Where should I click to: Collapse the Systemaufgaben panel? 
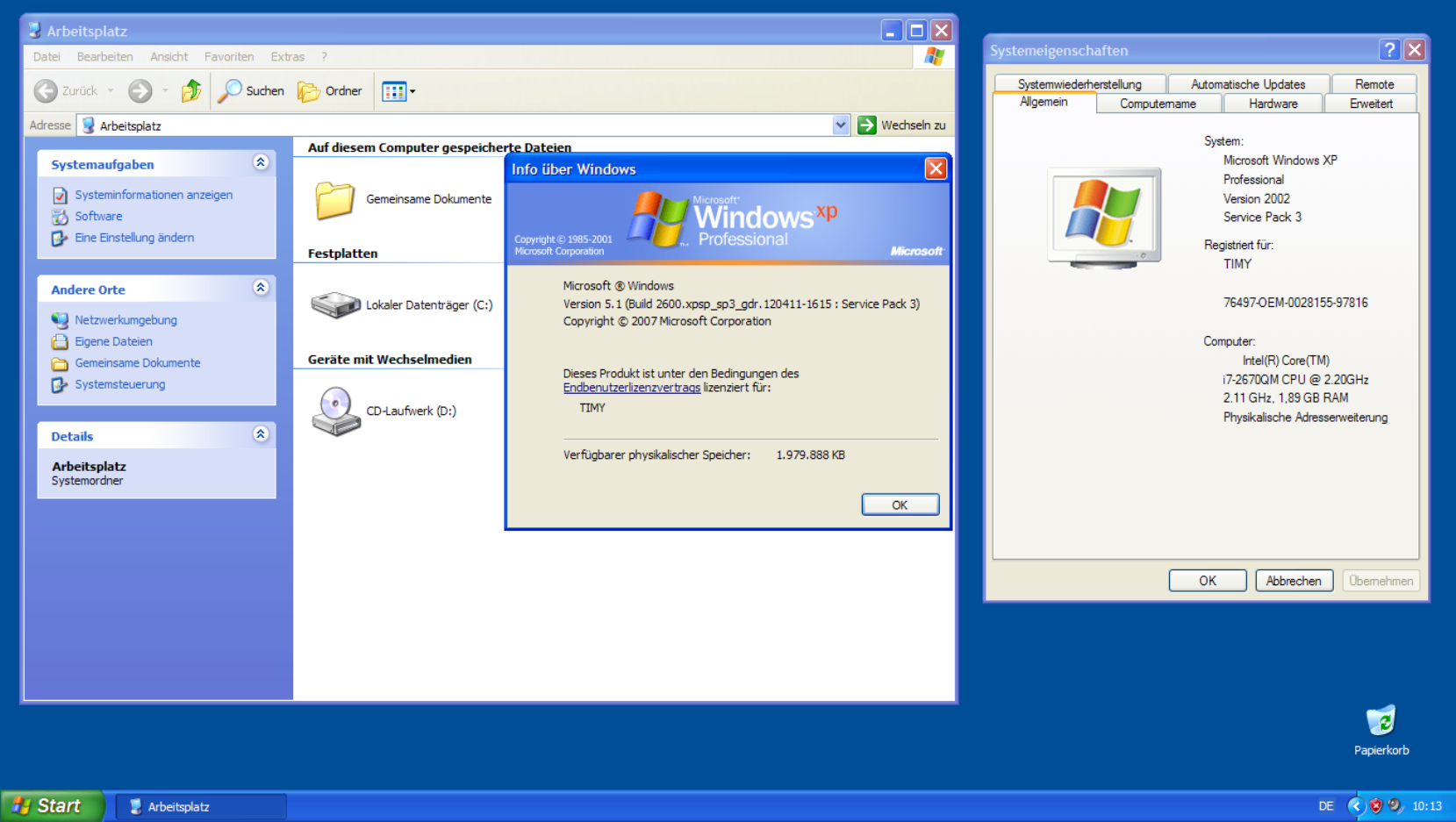coord(260,162)
